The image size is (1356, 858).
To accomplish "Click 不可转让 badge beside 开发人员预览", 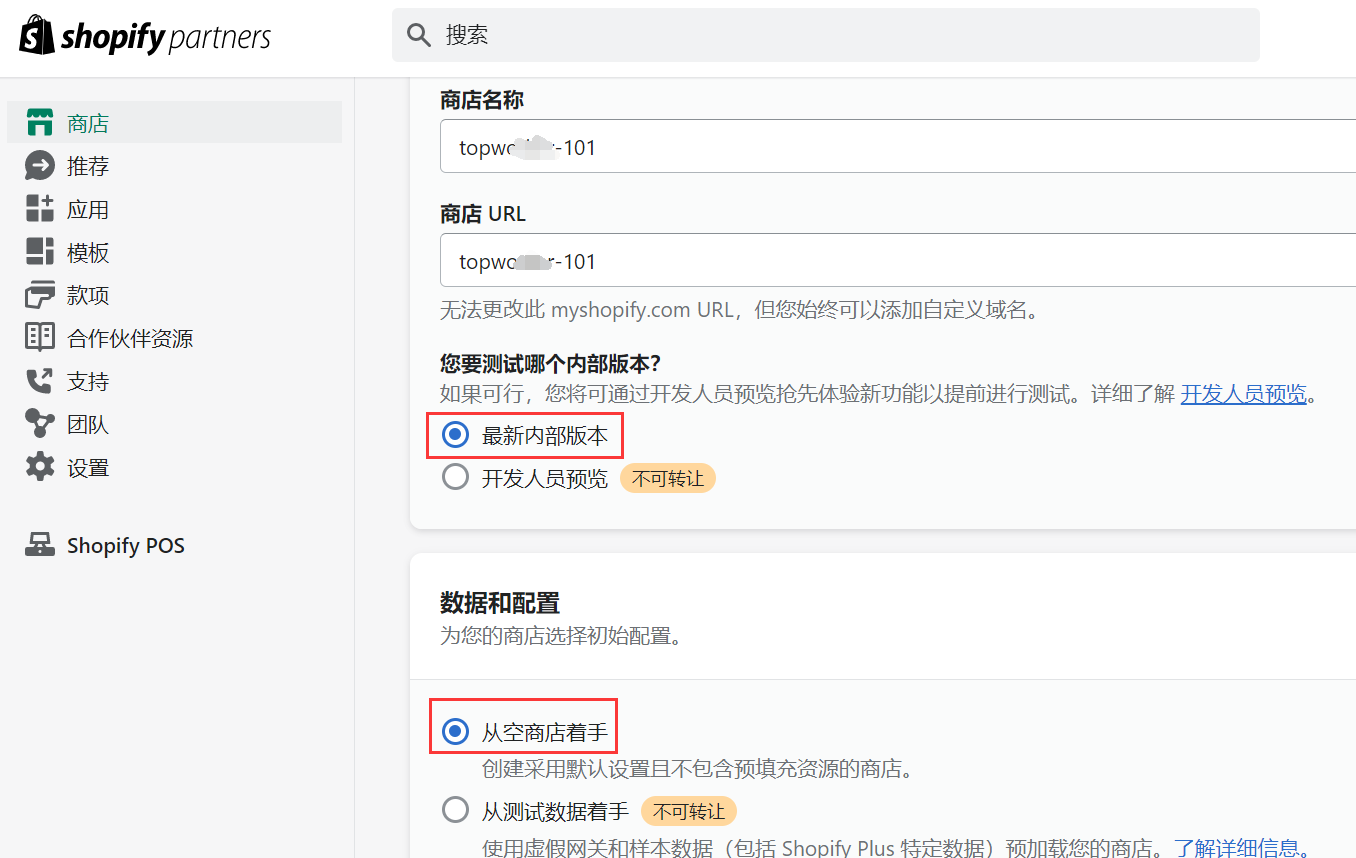I will pyautogui.click(x=668, y=478).
